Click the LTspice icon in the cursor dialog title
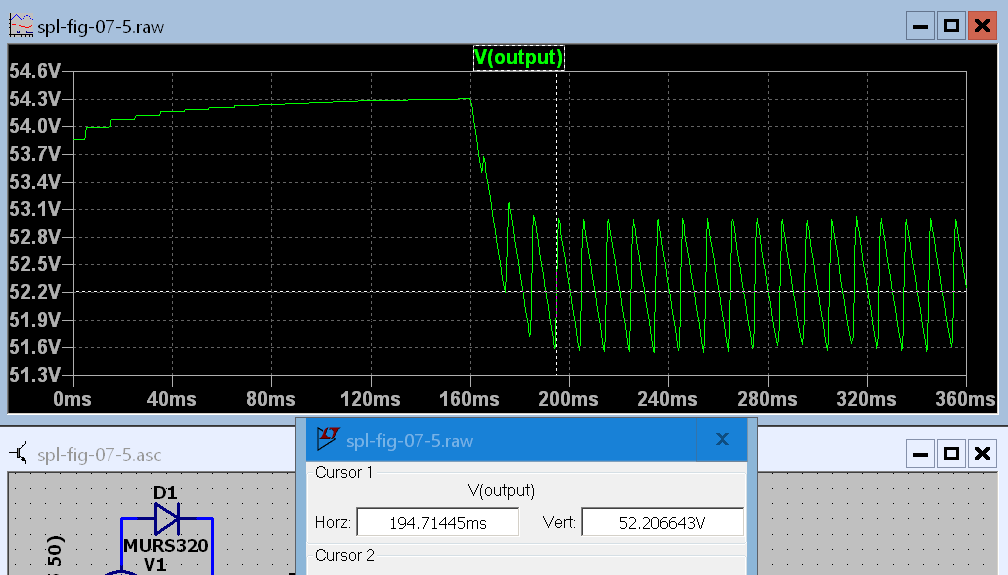Screen dimensions: 1008x575 pos(328,440)
